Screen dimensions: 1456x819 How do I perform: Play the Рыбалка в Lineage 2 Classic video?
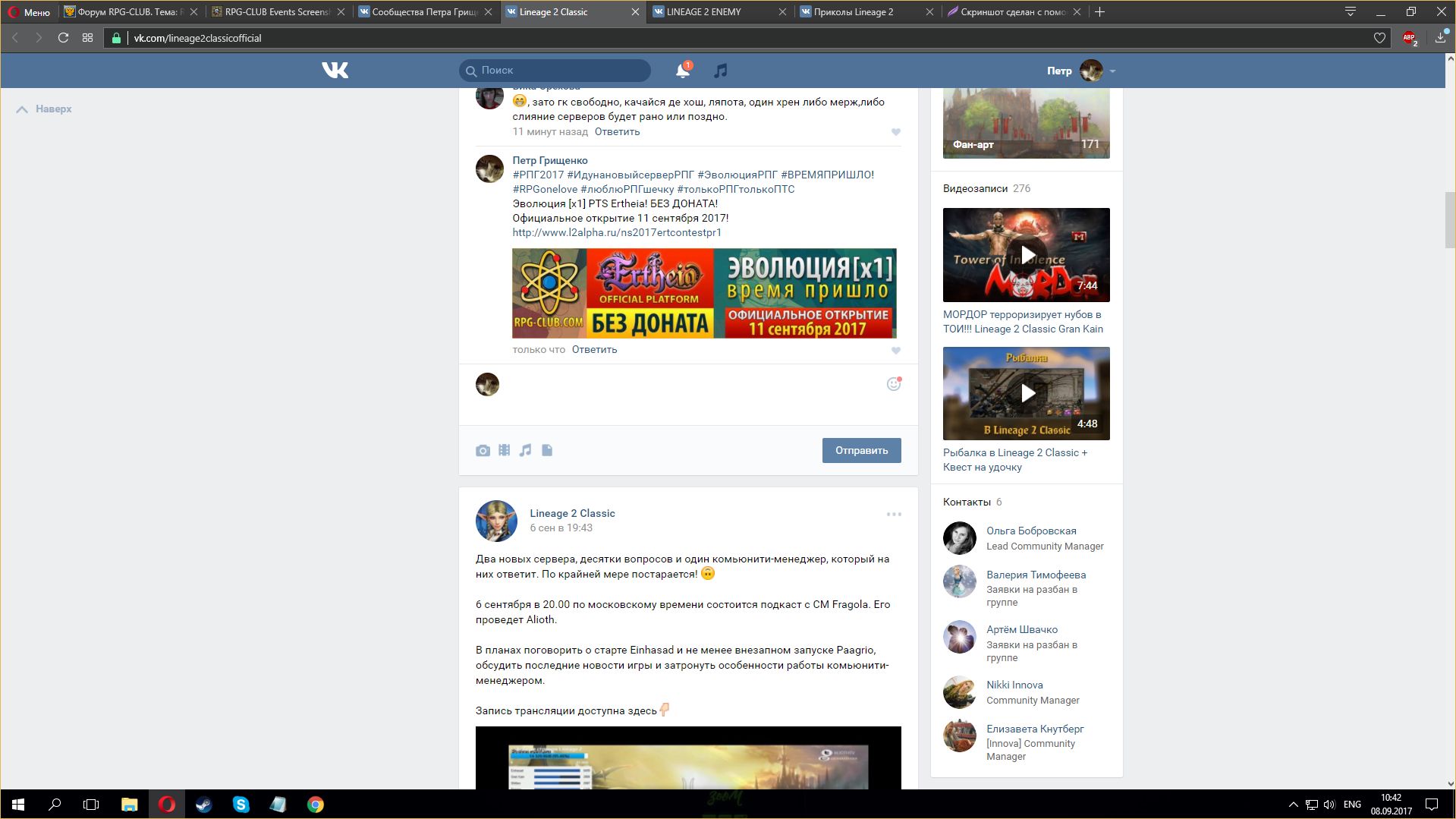(x=1027, y=393)
